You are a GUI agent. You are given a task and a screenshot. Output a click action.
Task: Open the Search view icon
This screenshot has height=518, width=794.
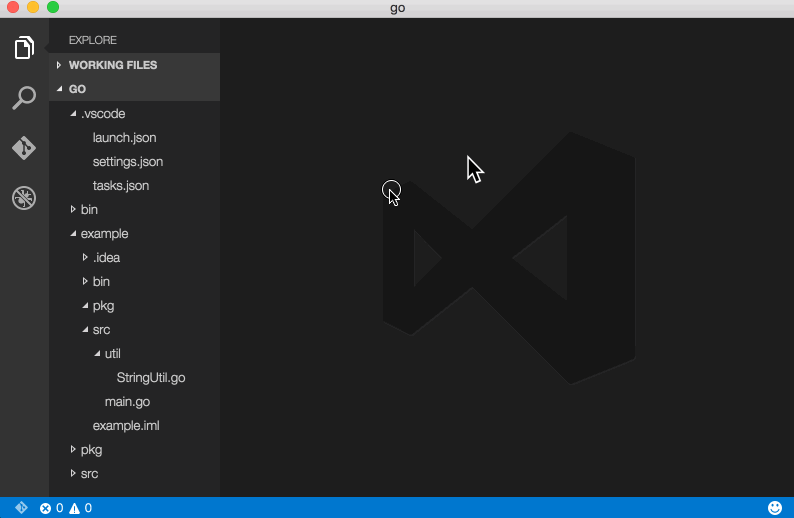pos(24,98)
